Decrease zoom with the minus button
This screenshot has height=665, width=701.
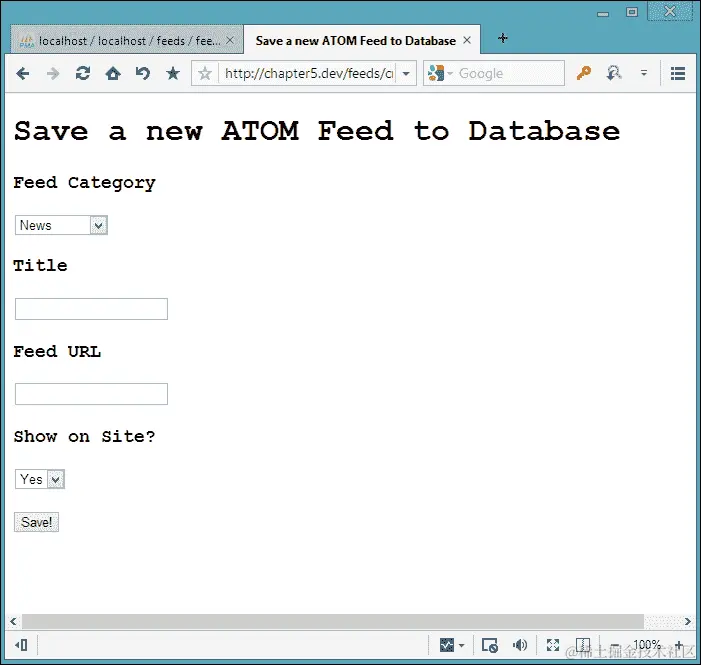point(615,645)
